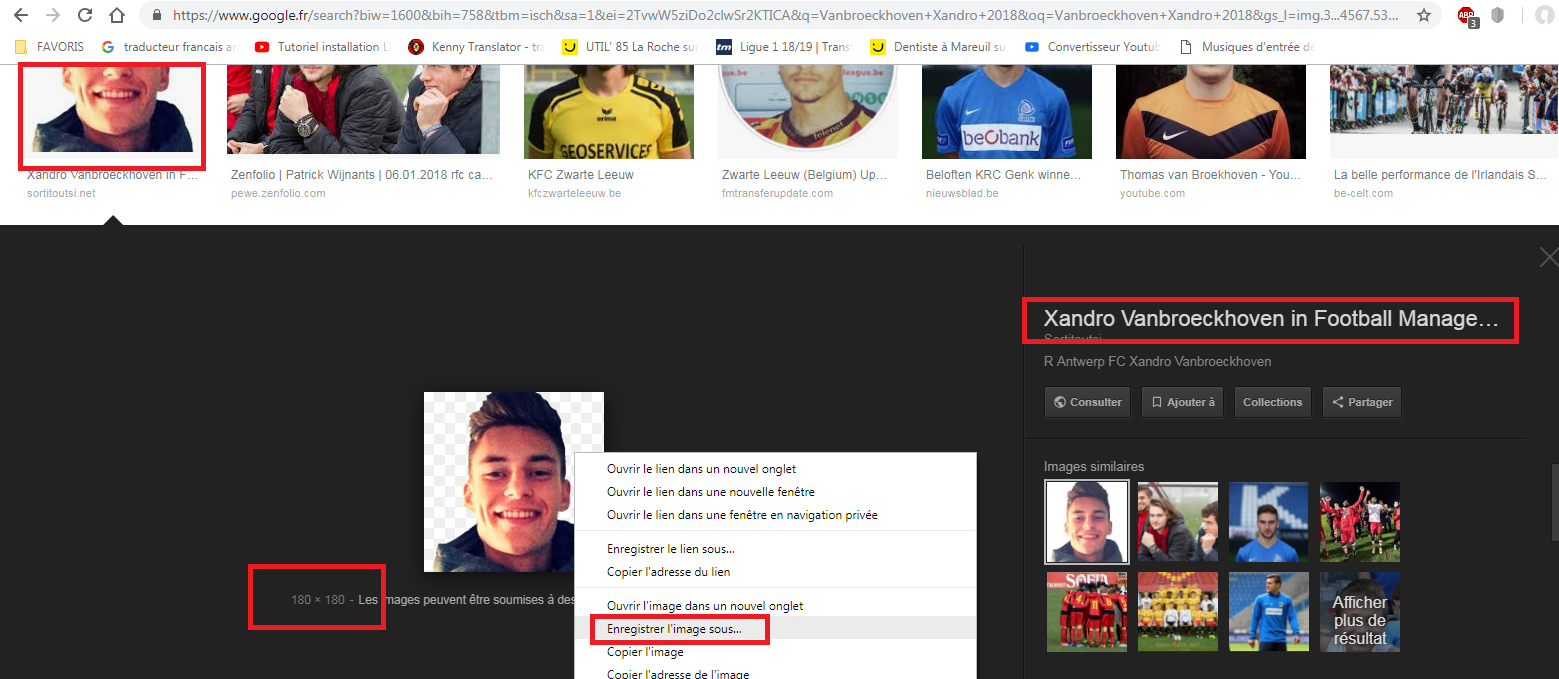This screenshot has height=679, width=1559.
Task: Open UTIL' 85 La Roche bookmark
Action: 630,47
